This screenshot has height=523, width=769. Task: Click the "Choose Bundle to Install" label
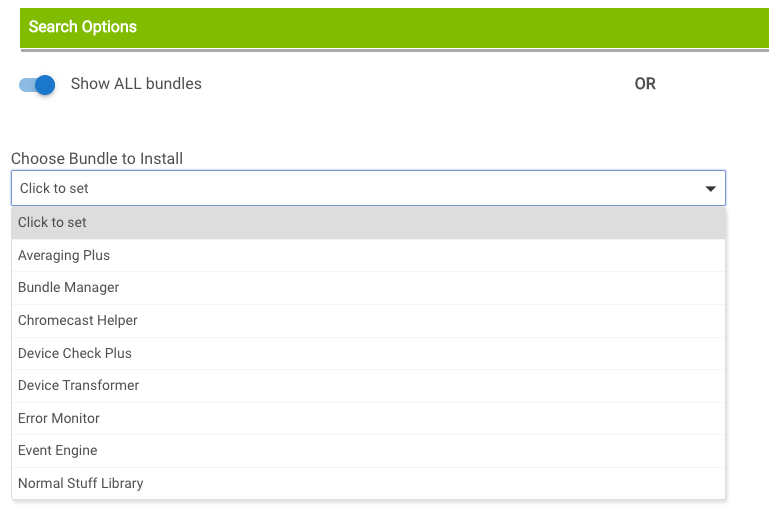(x=97, y=158)
